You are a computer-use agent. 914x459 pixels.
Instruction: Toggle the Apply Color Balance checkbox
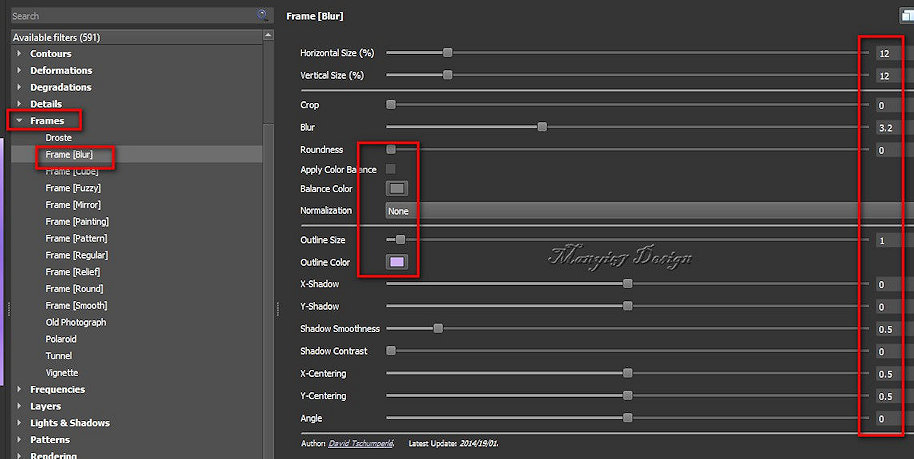coord(391,170)
